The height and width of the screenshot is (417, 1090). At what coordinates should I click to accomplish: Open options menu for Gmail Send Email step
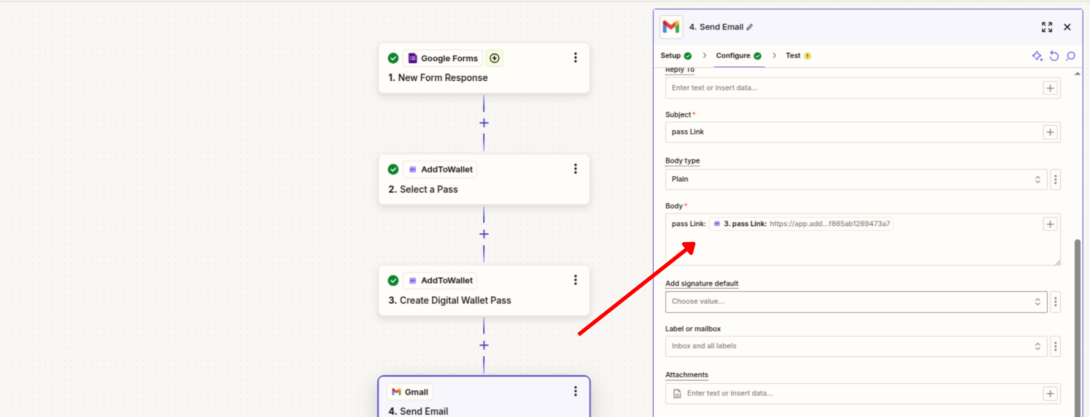(575, 391)
